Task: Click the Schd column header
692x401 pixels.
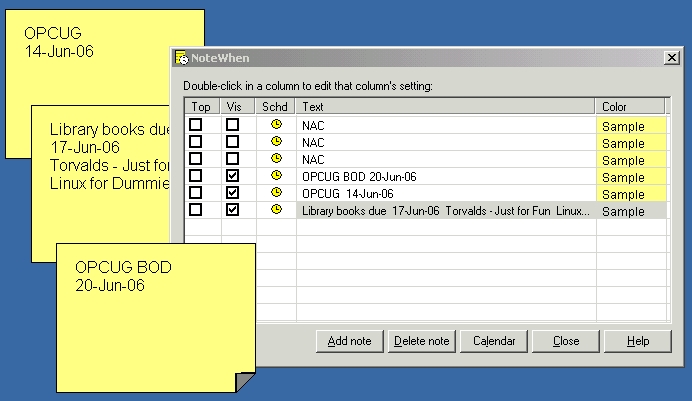Action: click(275, 106)
